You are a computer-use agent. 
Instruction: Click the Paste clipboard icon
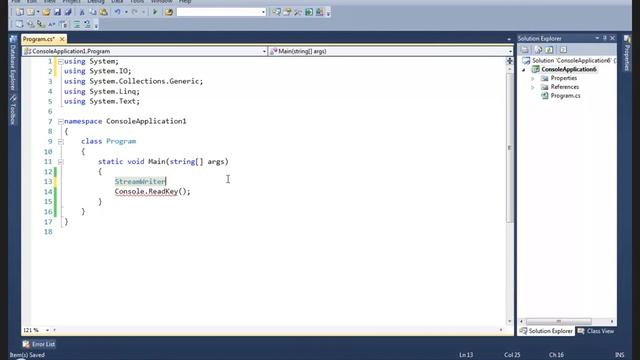104,12
